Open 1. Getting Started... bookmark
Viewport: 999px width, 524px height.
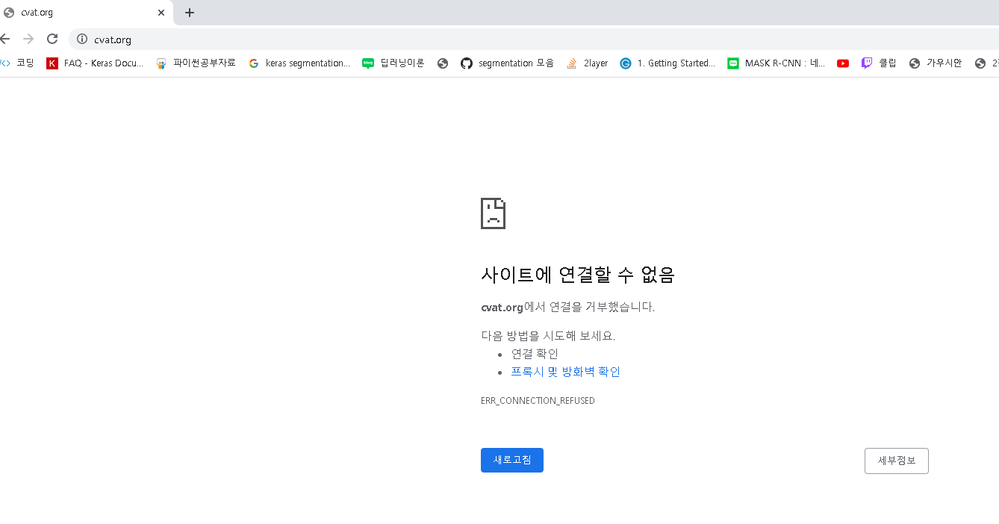668,63
